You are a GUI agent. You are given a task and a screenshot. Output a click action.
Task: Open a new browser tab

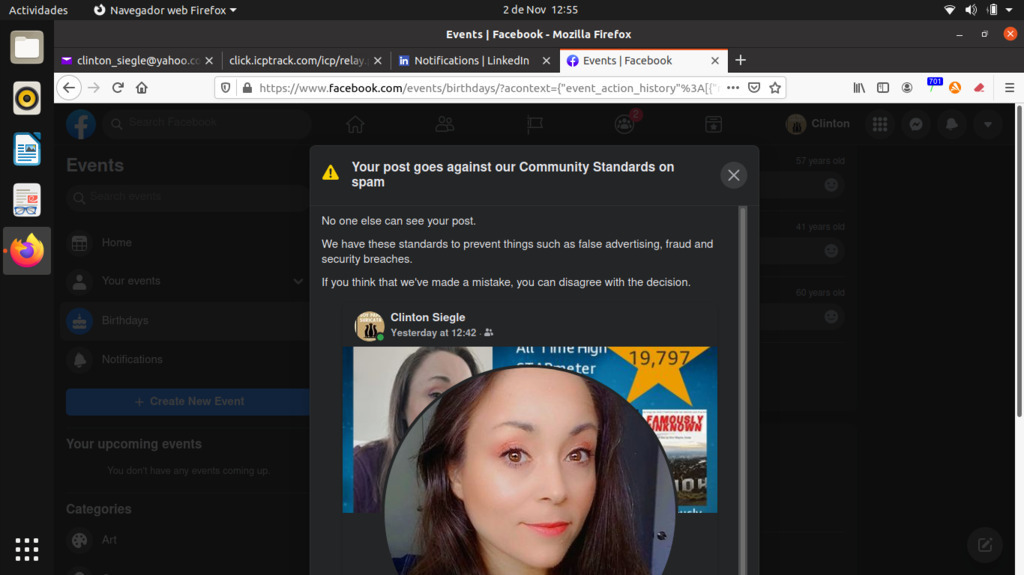point(740,60)
